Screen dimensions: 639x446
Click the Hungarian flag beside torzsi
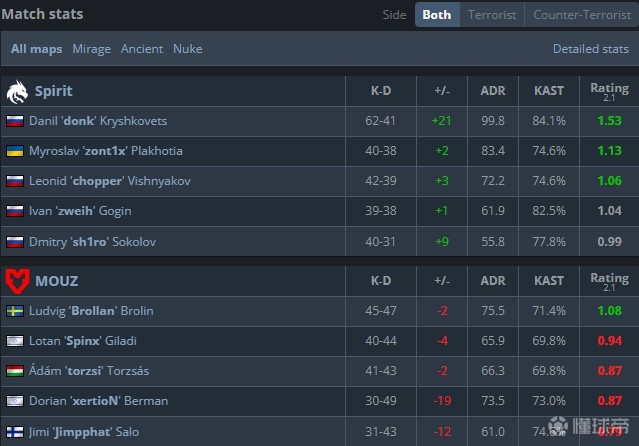(15, 371)
